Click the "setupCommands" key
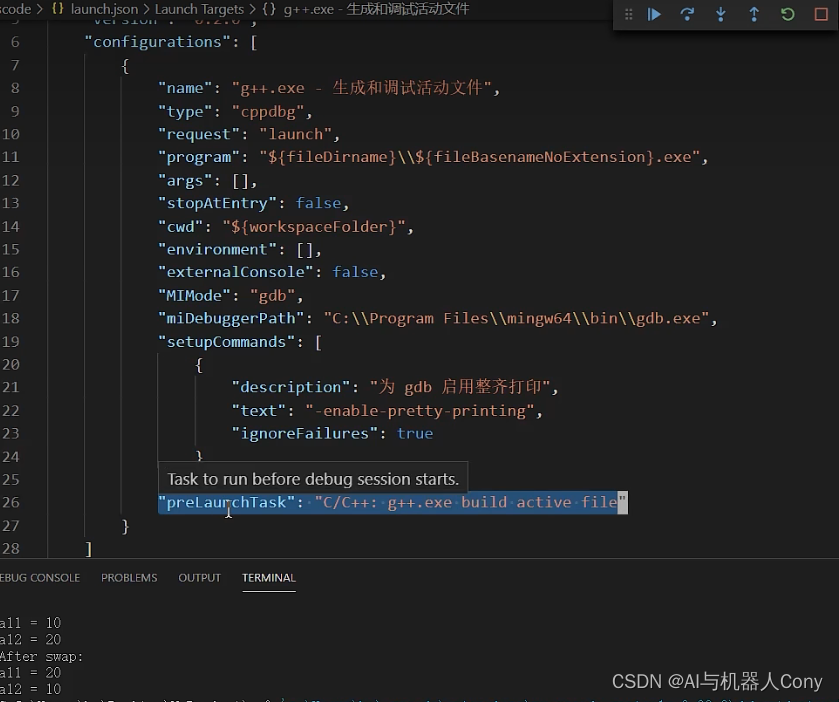 click(226, 341)
